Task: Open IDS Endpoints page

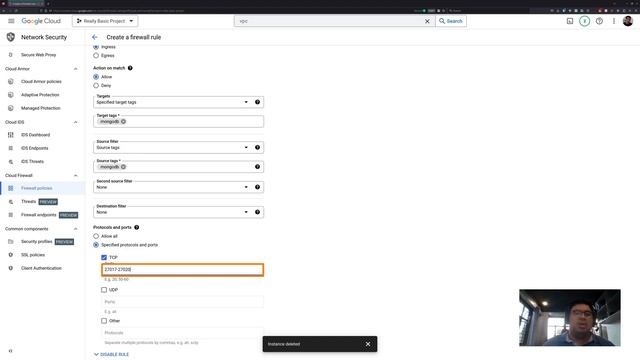Action: 35,148
